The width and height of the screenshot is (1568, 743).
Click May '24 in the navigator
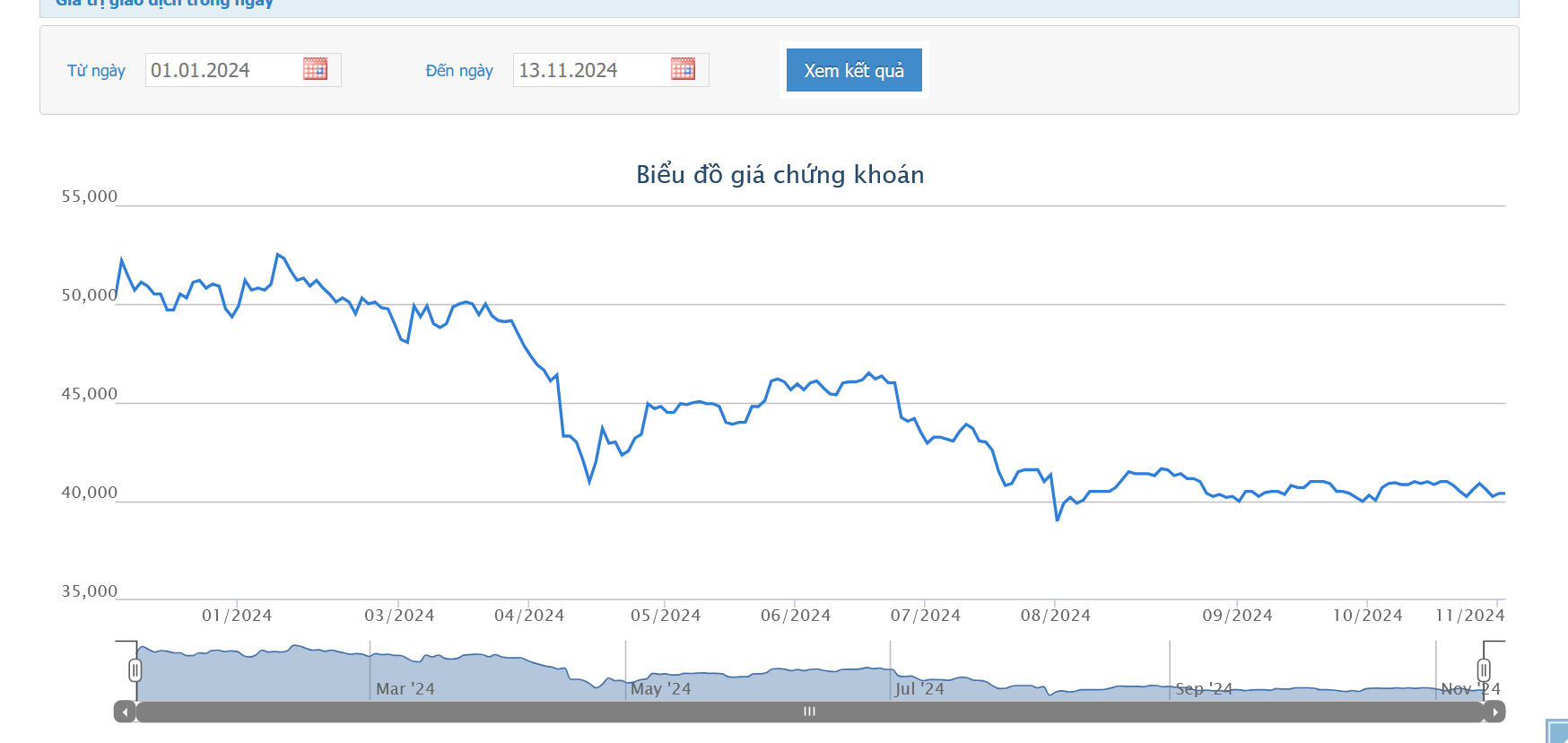click(x=661, y=689)
